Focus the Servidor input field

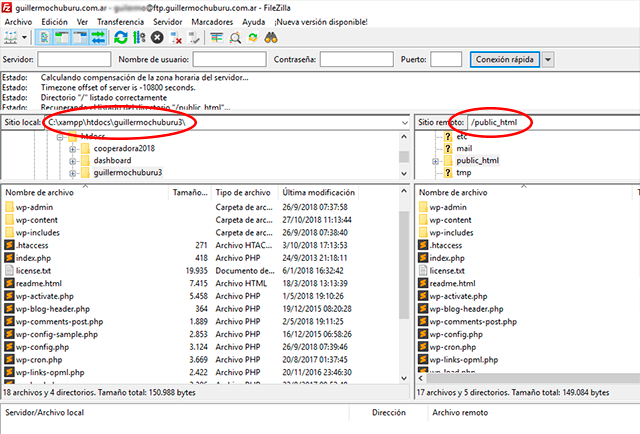74,59
